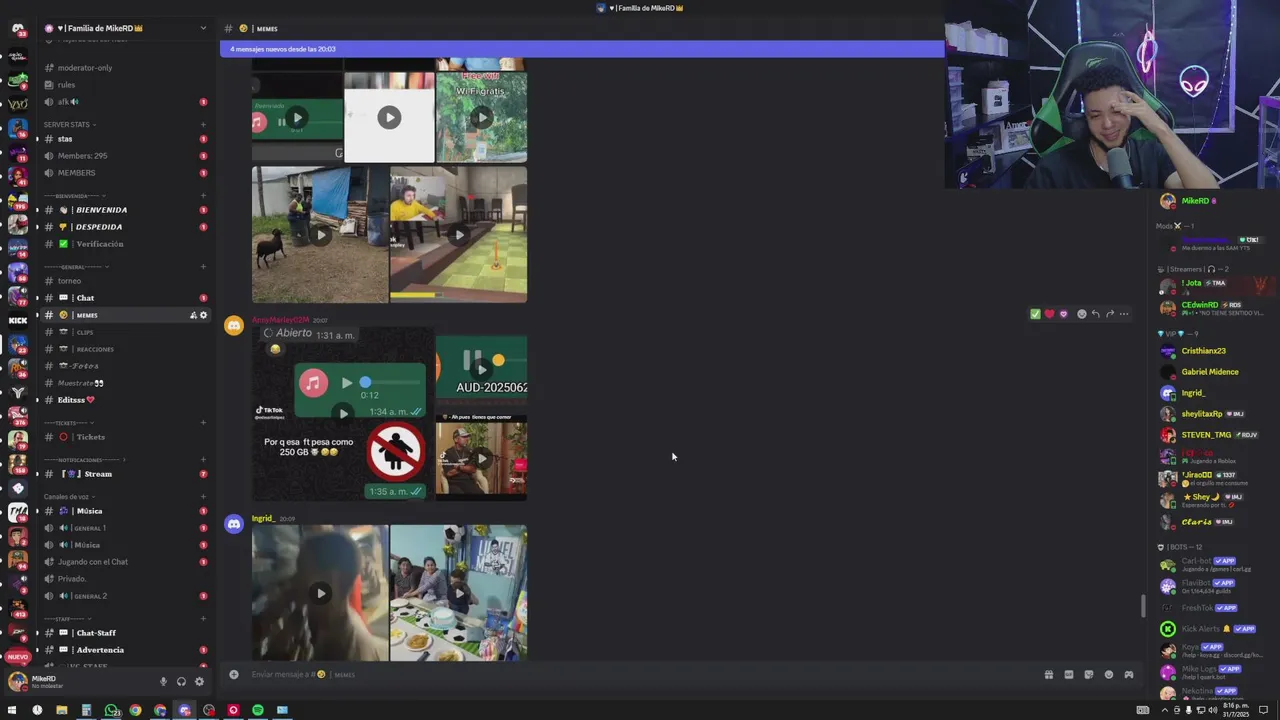Reply to the hovered message

coord(1095,314)
